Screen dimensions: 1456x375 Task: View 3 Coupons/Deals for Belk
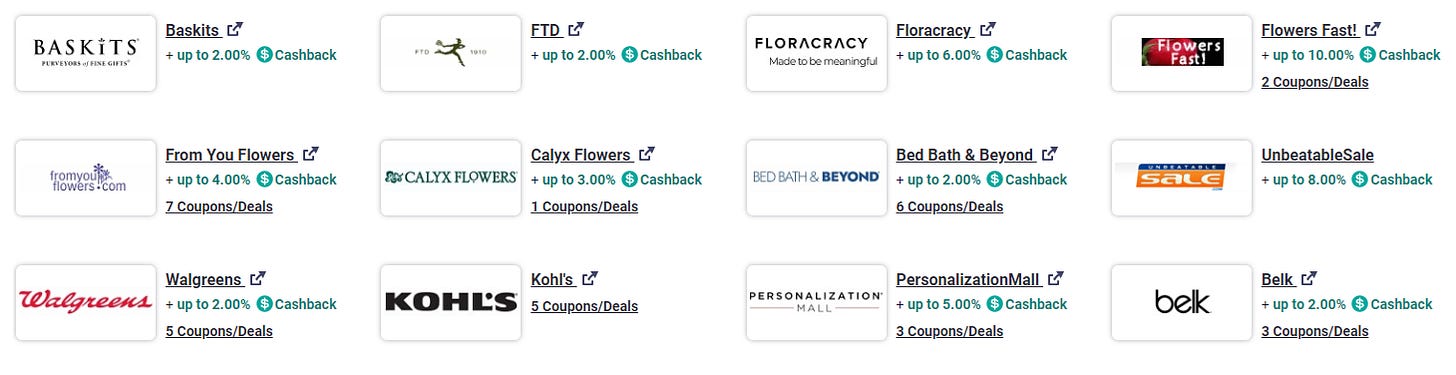[x=1315, y=331]
